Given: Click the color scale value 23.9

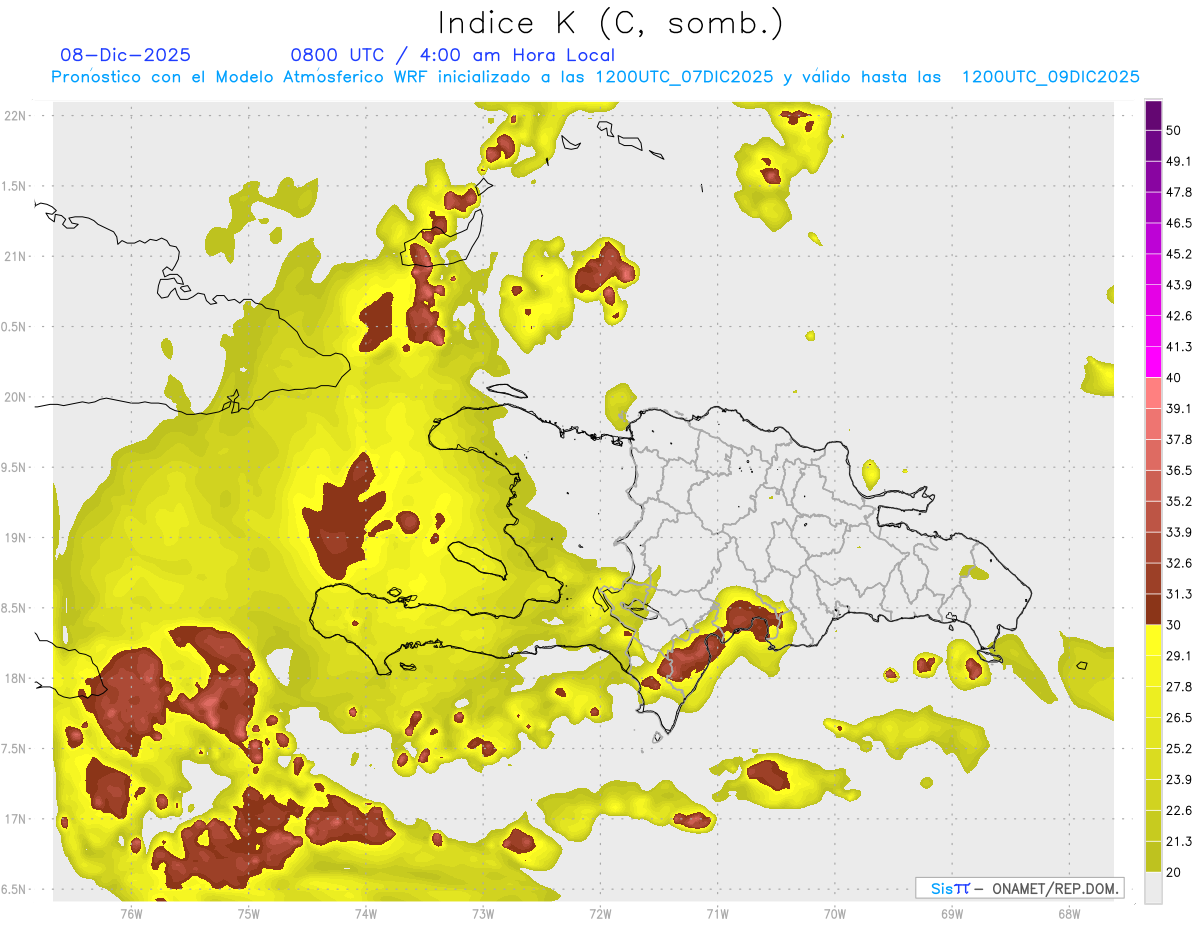Looking at the screenshot, I should pyautogui.click(x=1178, y=780).
